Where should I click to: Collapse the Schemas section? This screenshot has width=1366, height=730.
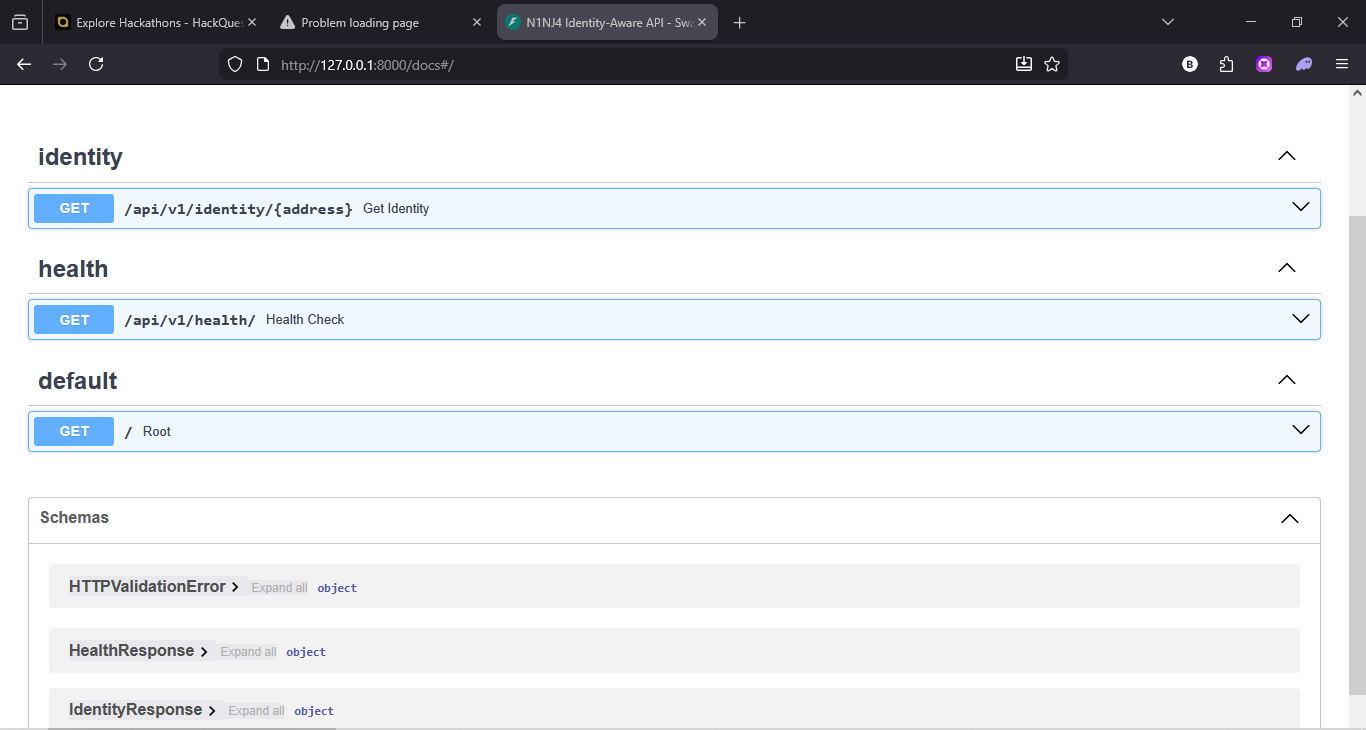click(x=1290, y=518)
